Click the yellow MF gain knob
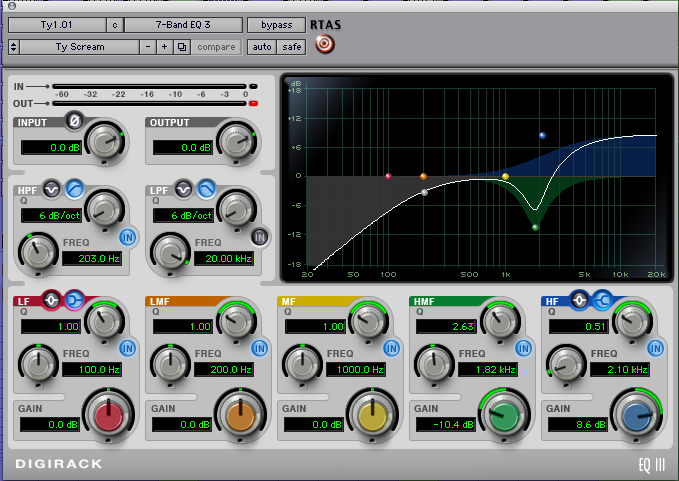Screen dimensions: 679x481 pos(372,416)
